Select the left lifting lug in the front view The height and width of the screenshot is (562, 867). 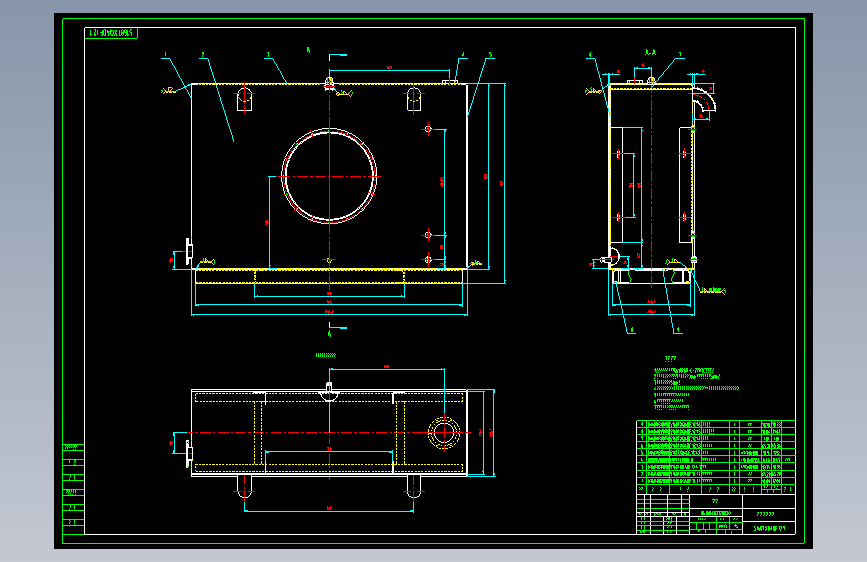244,98
